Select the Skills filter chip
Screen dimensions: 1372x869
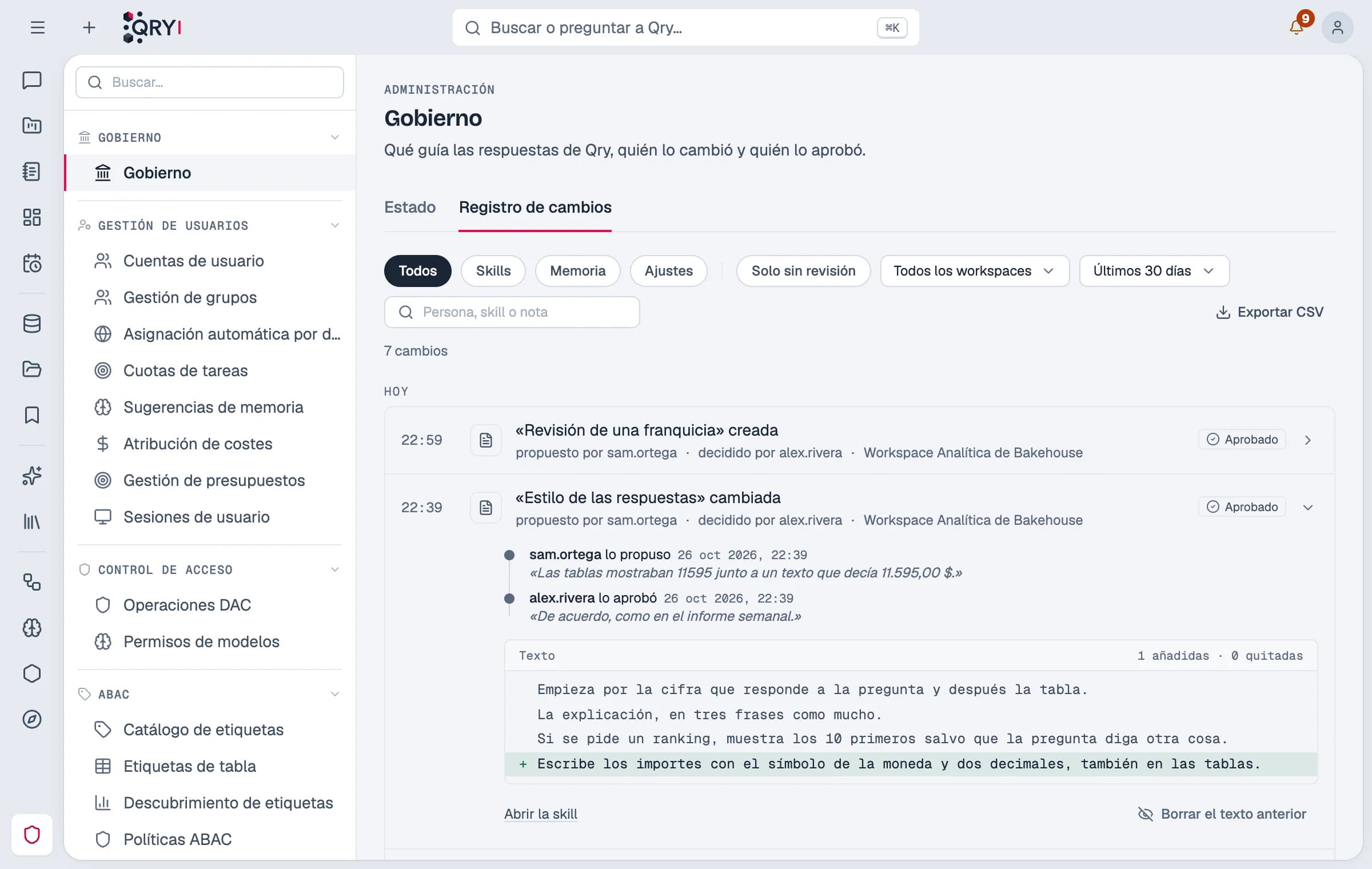pos(493,271)
